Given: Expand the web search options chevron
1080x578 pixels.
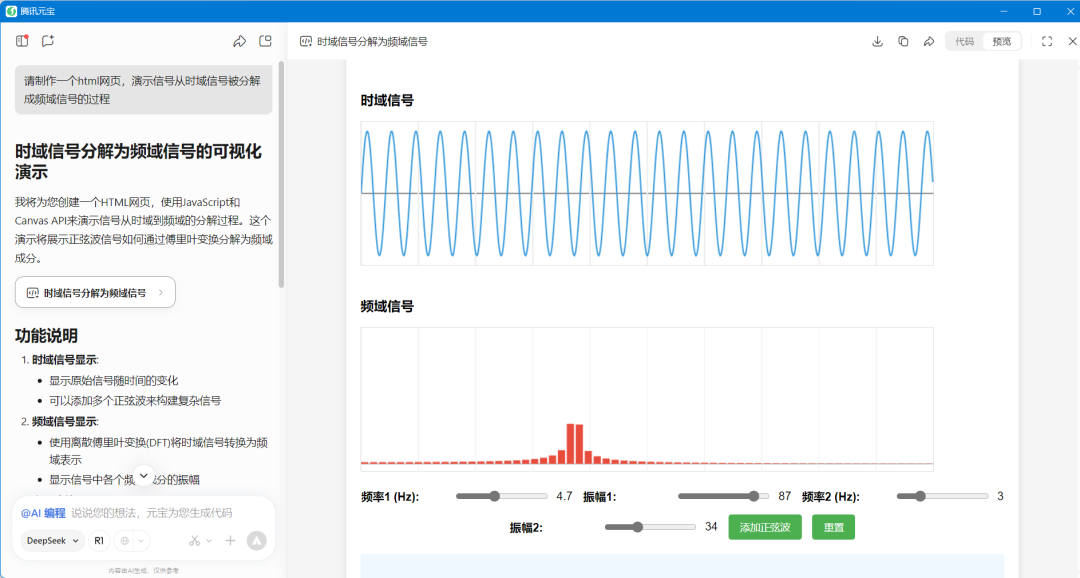Looking at the screenshot, I should [141, 541].
